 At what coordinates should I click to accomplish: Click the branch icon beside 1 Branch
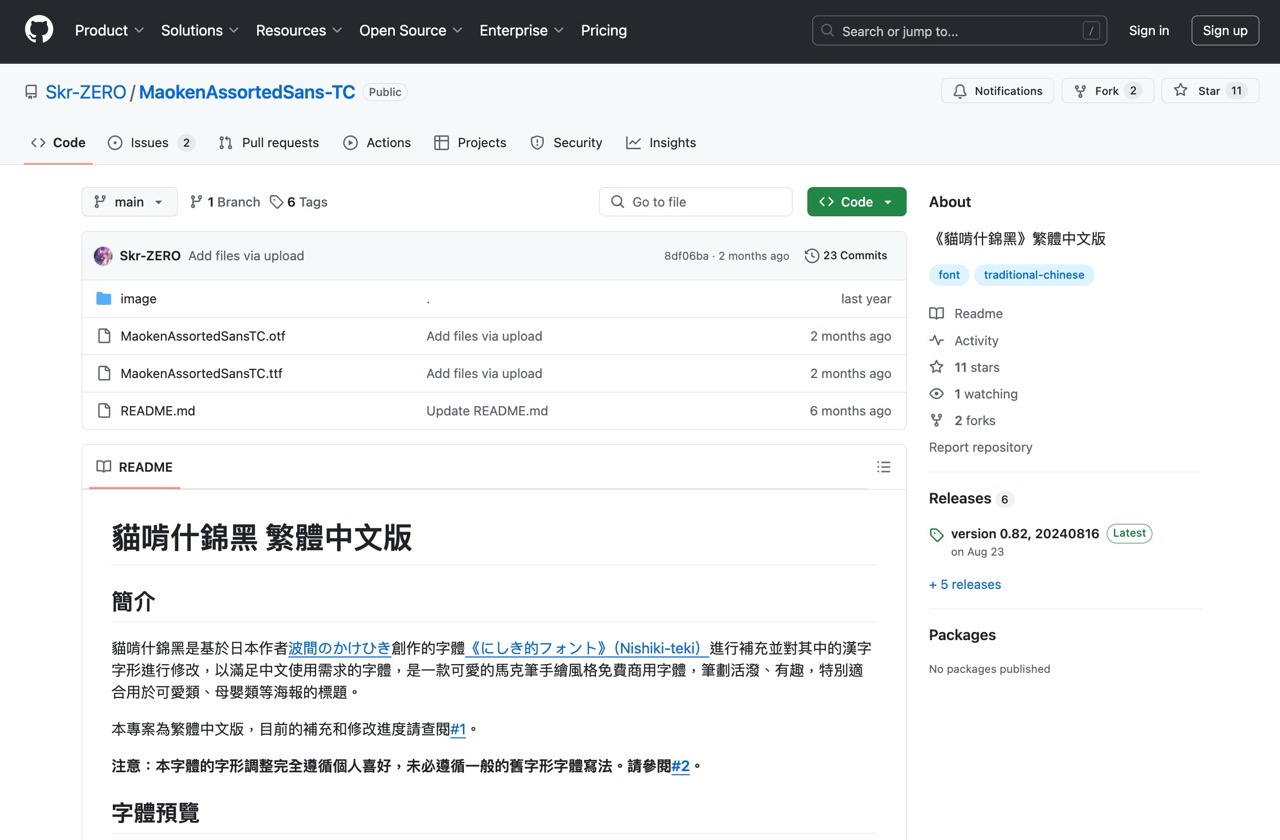196,202
